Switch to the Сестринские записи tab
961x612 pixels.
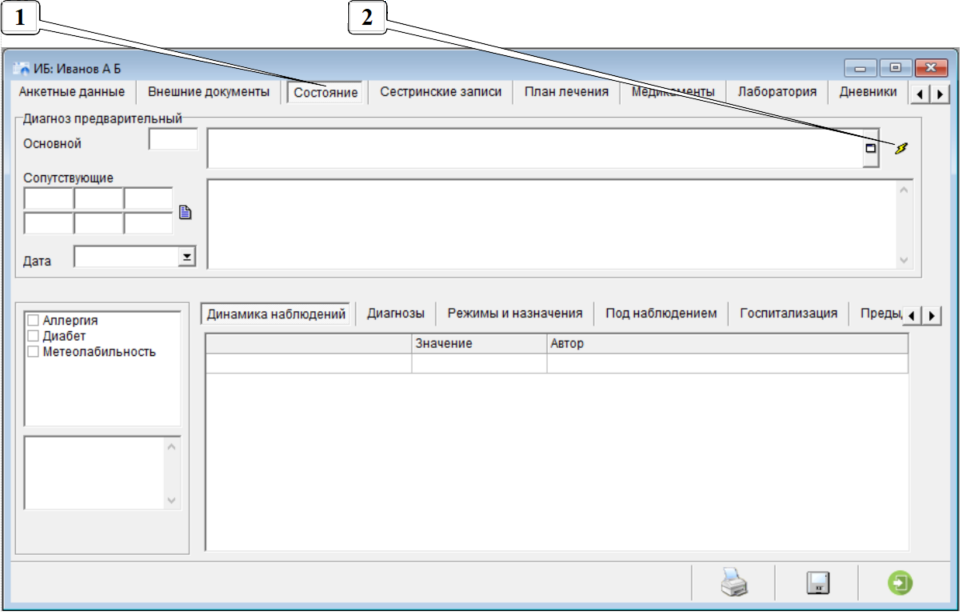(x=440, y=92)
